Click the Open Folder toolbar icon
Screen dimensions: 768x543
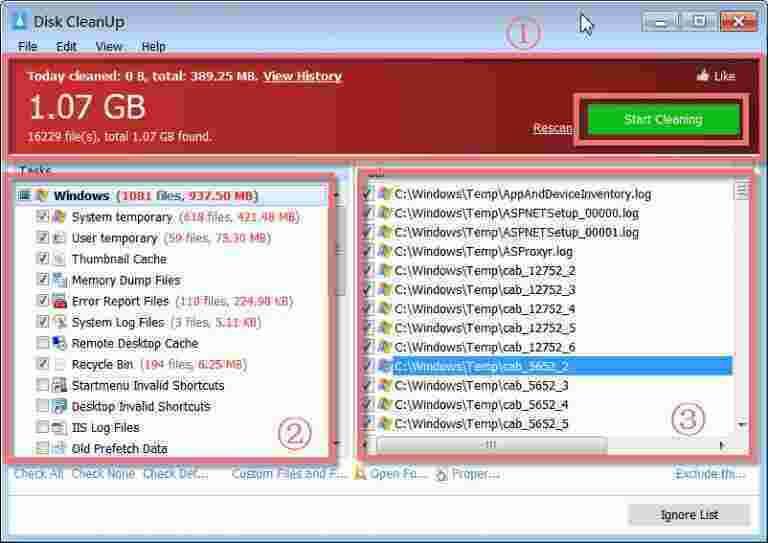point(360,473)
